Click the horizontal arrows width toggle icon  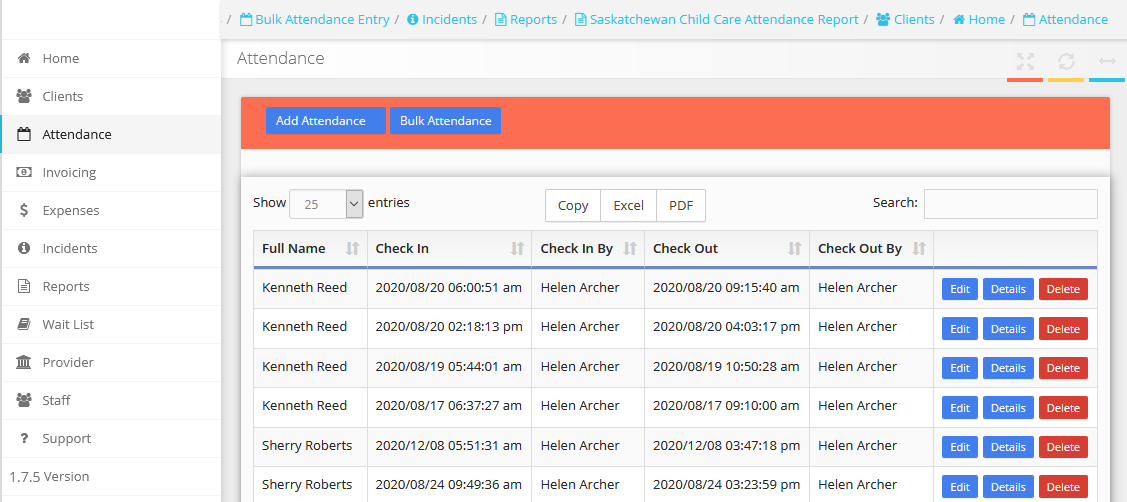pos(1107,61)
